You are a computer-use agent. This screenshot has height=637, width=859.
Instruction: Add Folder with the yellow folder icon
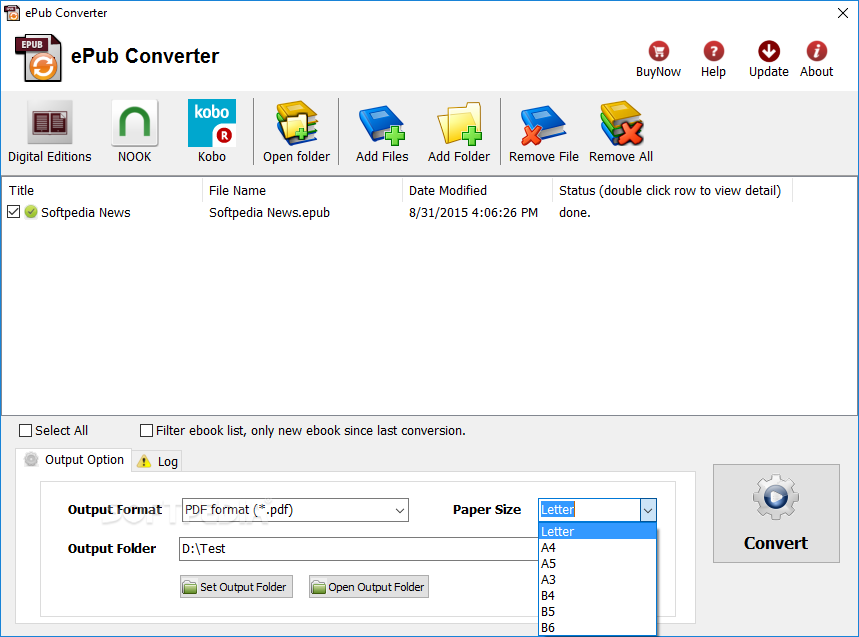[459, 131]
